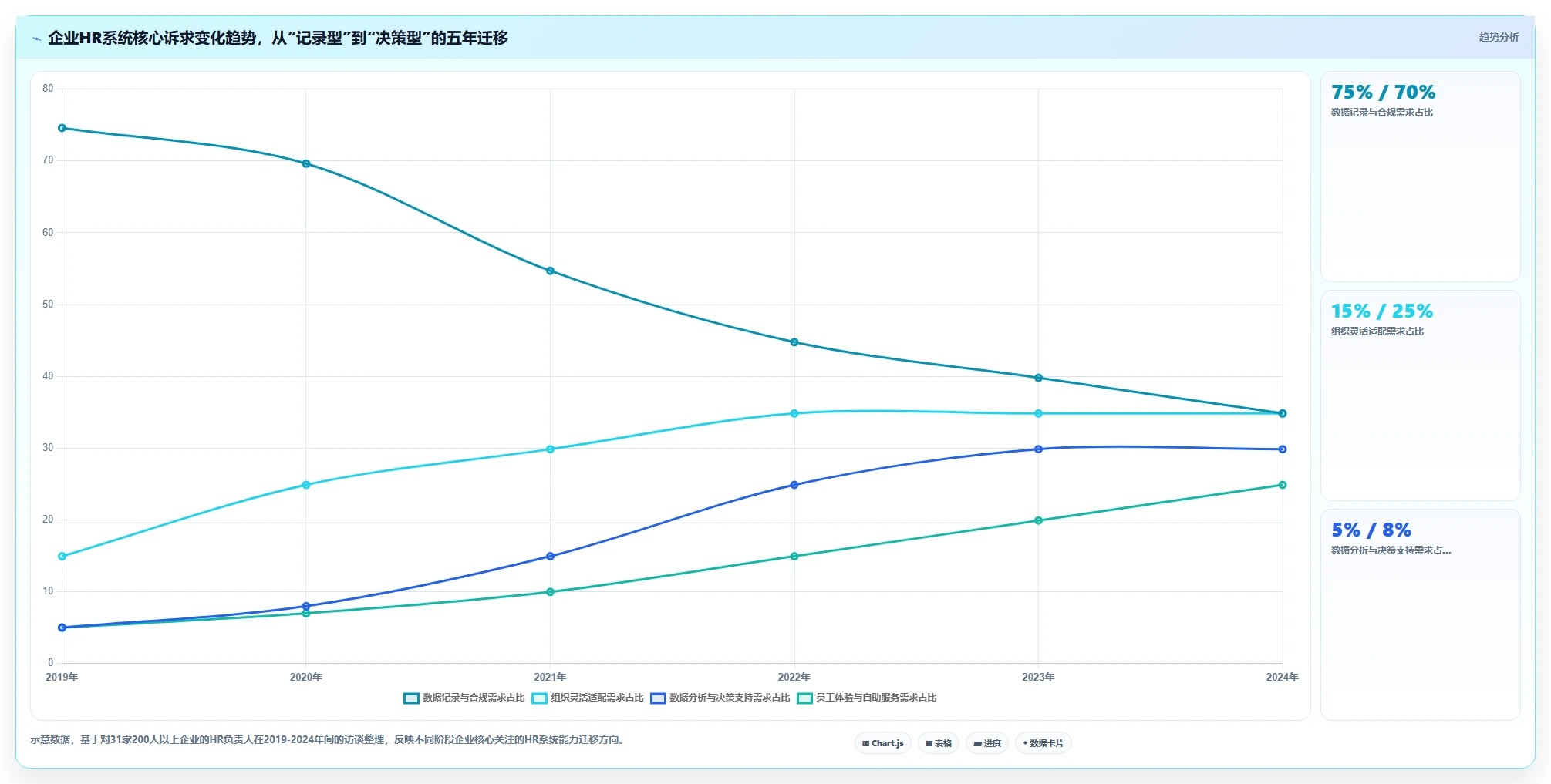The image size is (1551, 784).
Task: Select 2021年 point on 员工体验与自助服务 line
Action: click(550, 592)
